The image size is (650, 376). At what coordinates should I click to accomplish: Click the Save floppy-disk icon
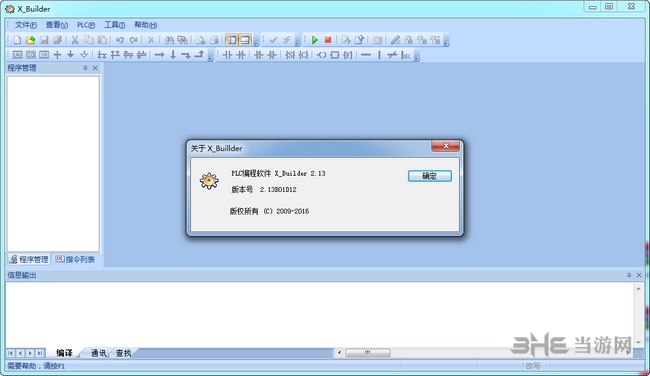(44, 40)
